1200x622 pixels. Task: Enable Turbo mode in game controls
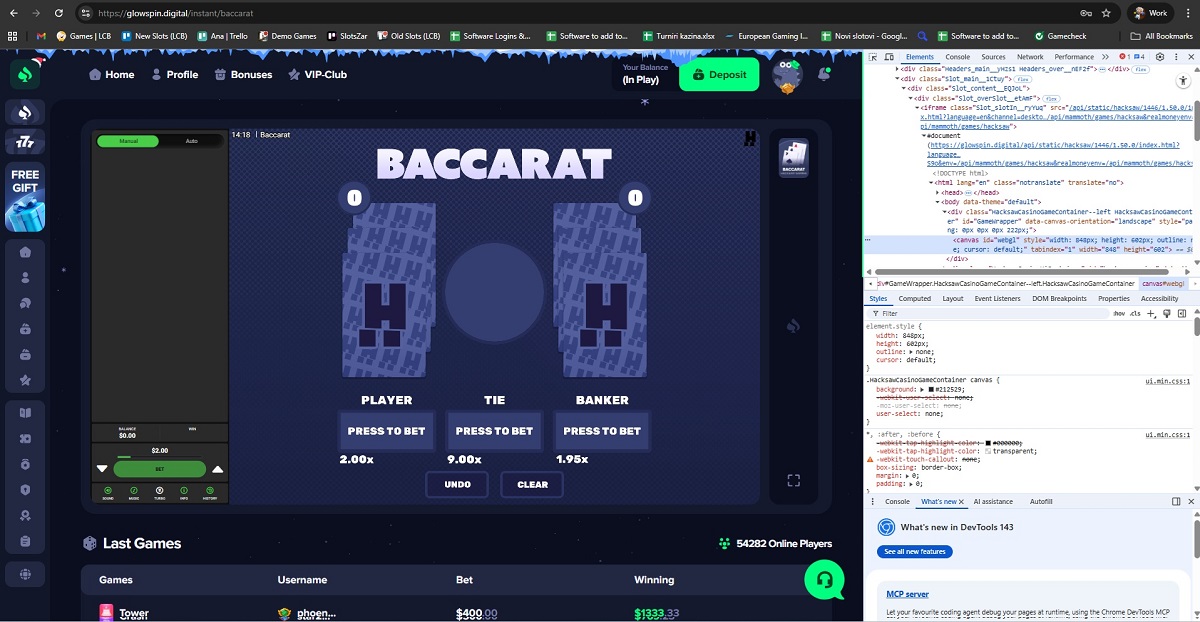[159, 491]
